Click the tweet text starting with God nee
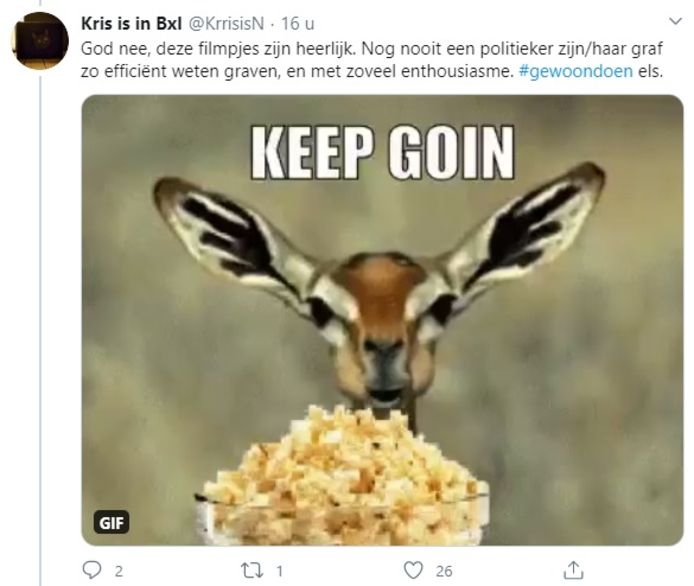 [300, 48]
